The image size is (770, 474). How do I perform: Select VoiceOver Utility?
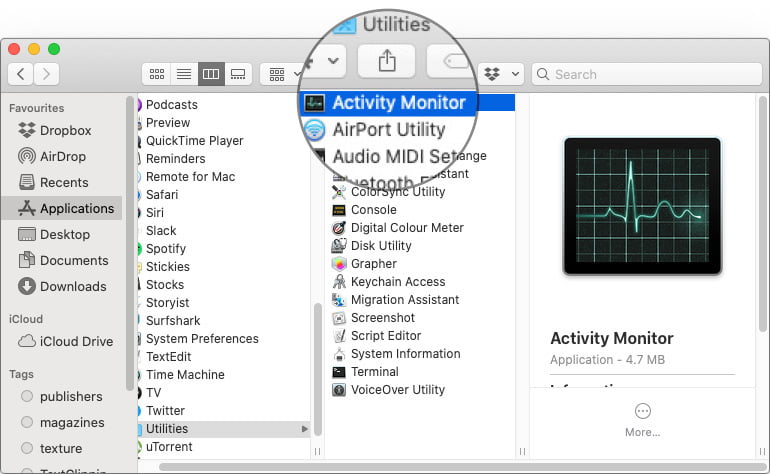pyautogui.click(x=398, y=390)
